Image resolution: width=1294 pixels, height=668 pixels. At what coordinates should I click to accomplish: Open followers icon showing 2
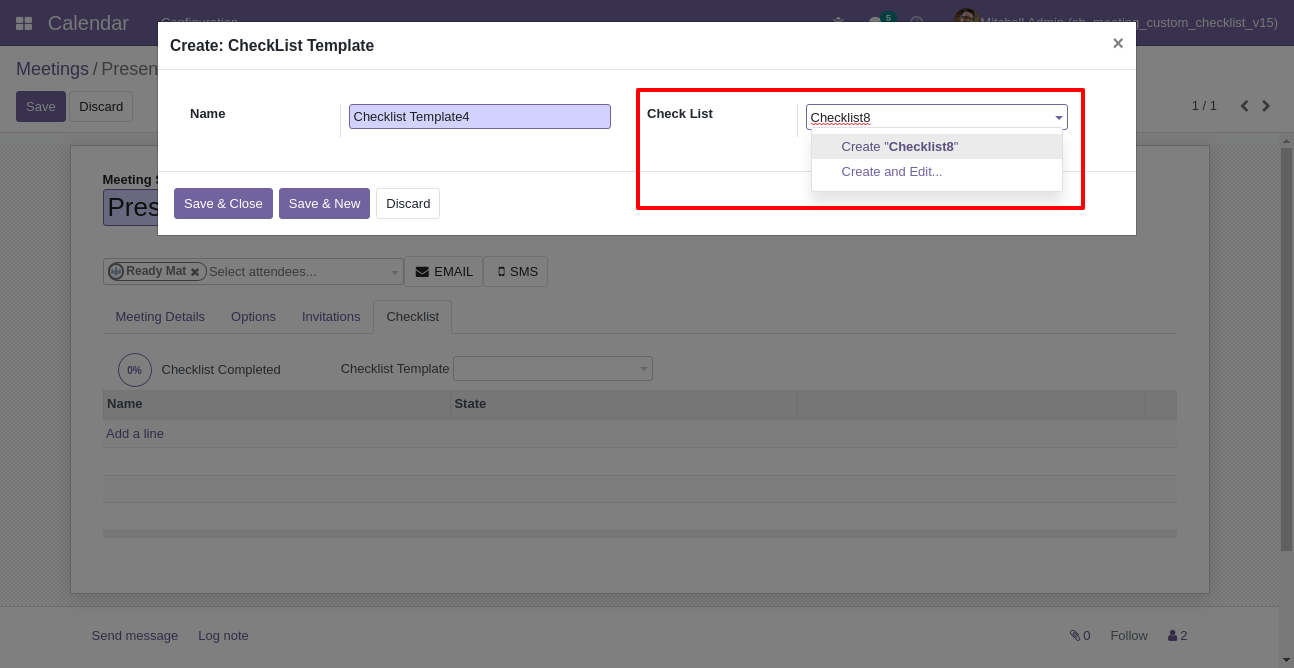click(1177, 636)
